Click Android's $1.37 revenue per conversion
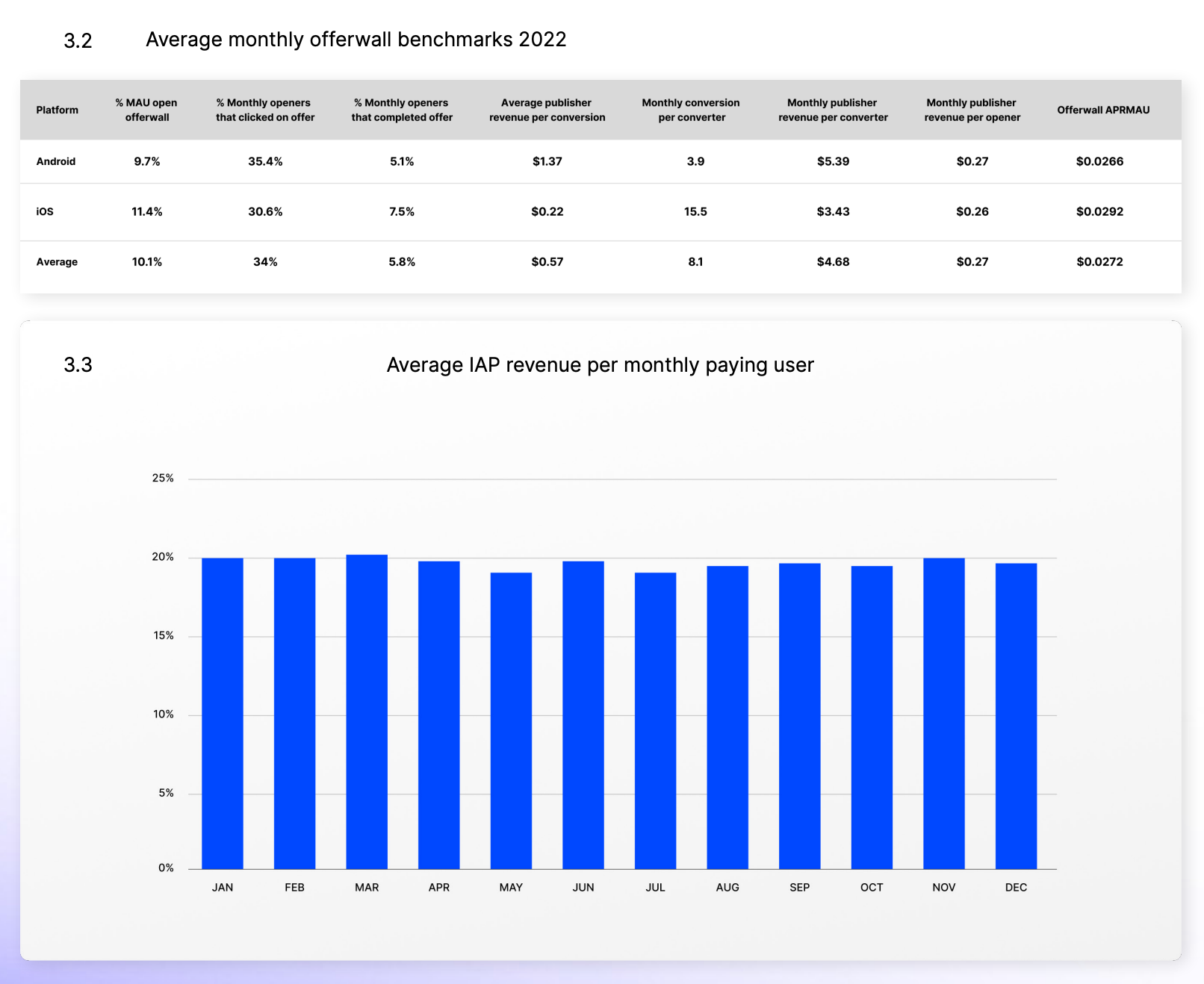Image resolution: width=1204 pixels, height=984 pixels. [x=547, y=161]
